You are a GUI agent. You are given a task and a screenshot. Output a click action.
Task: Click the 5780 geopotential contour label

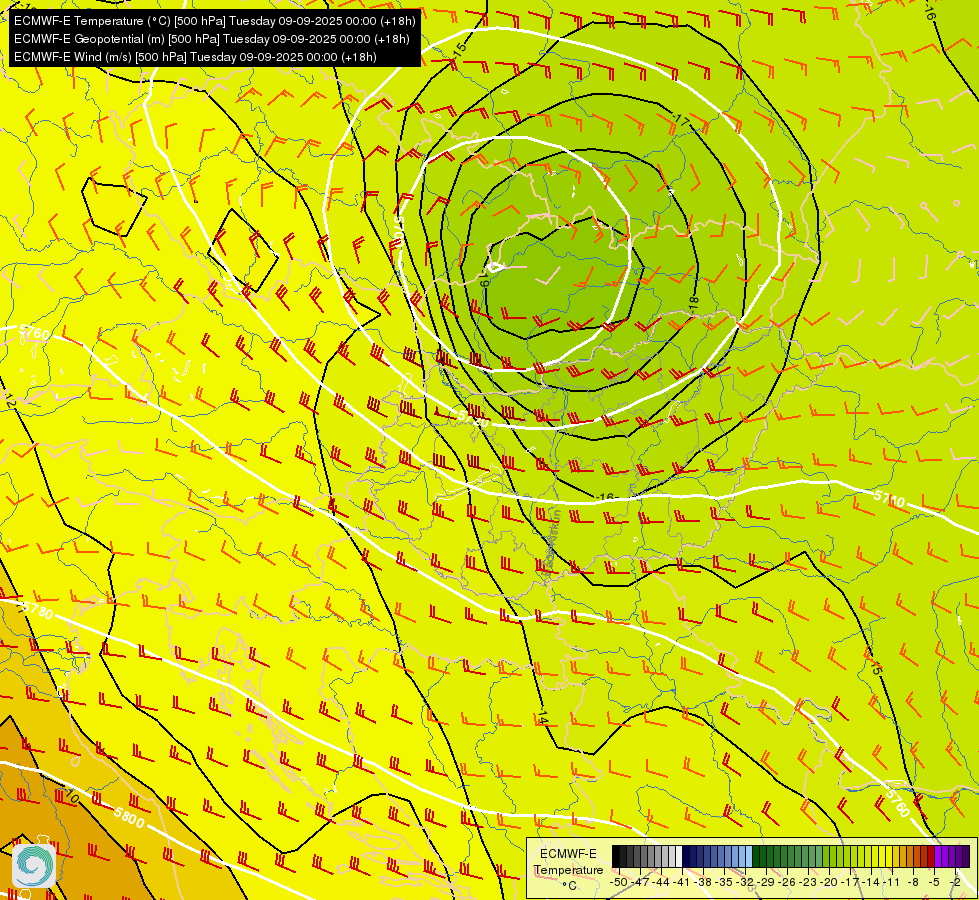pos(35,610)
